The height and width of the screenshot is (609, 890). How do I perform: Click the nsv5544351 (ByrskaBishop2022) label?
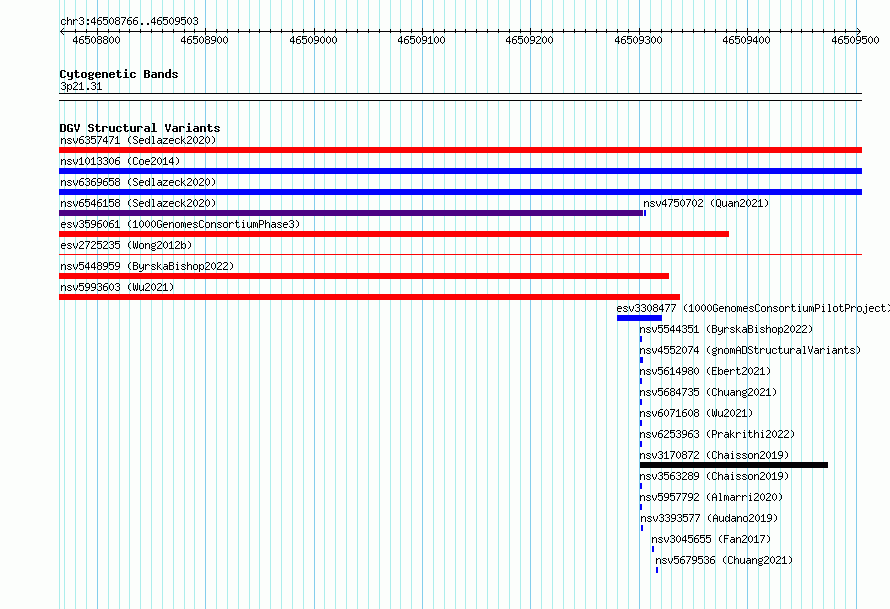click(726, 329)
